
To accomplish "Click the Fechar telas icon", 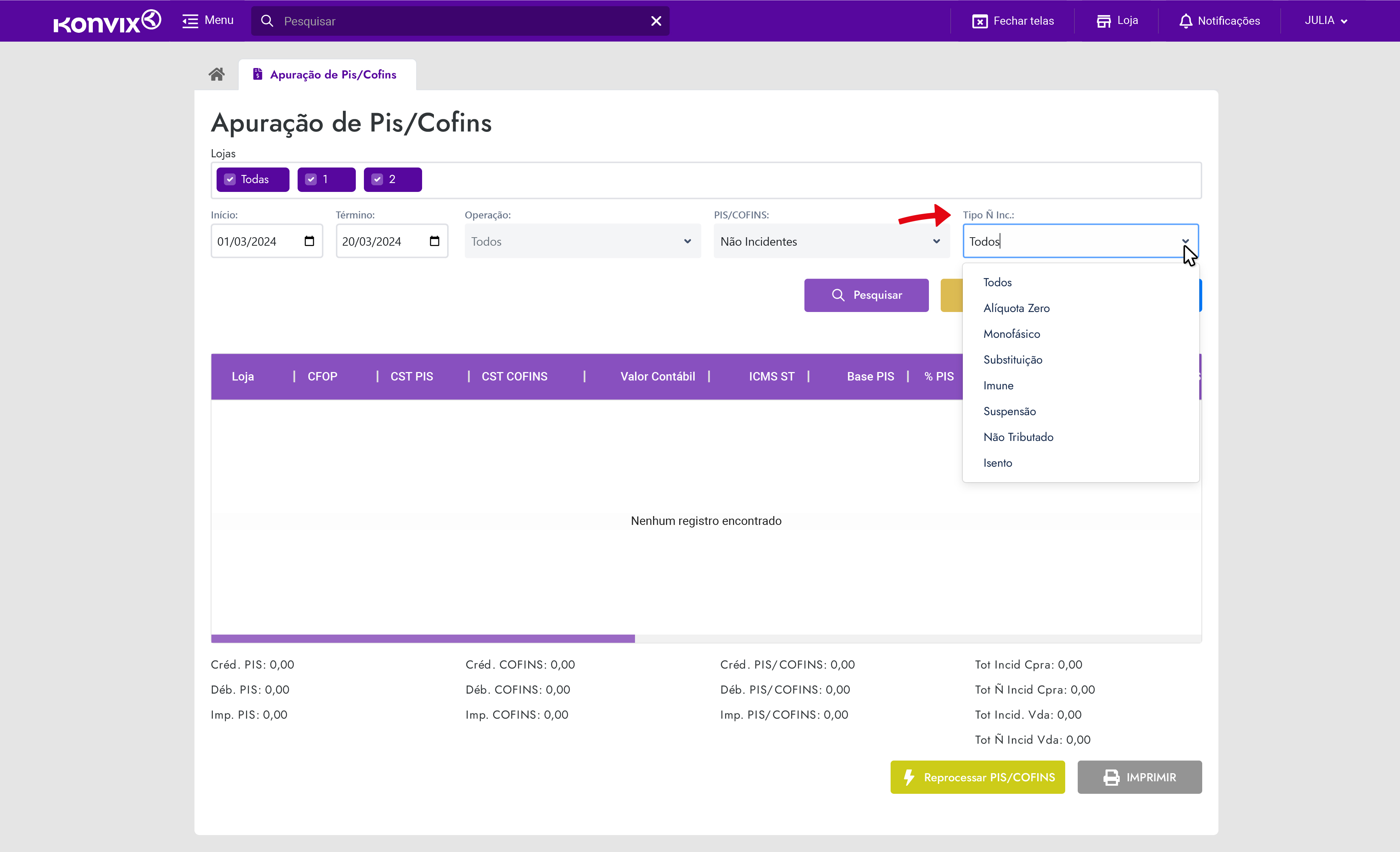I will tap(979, 21).
